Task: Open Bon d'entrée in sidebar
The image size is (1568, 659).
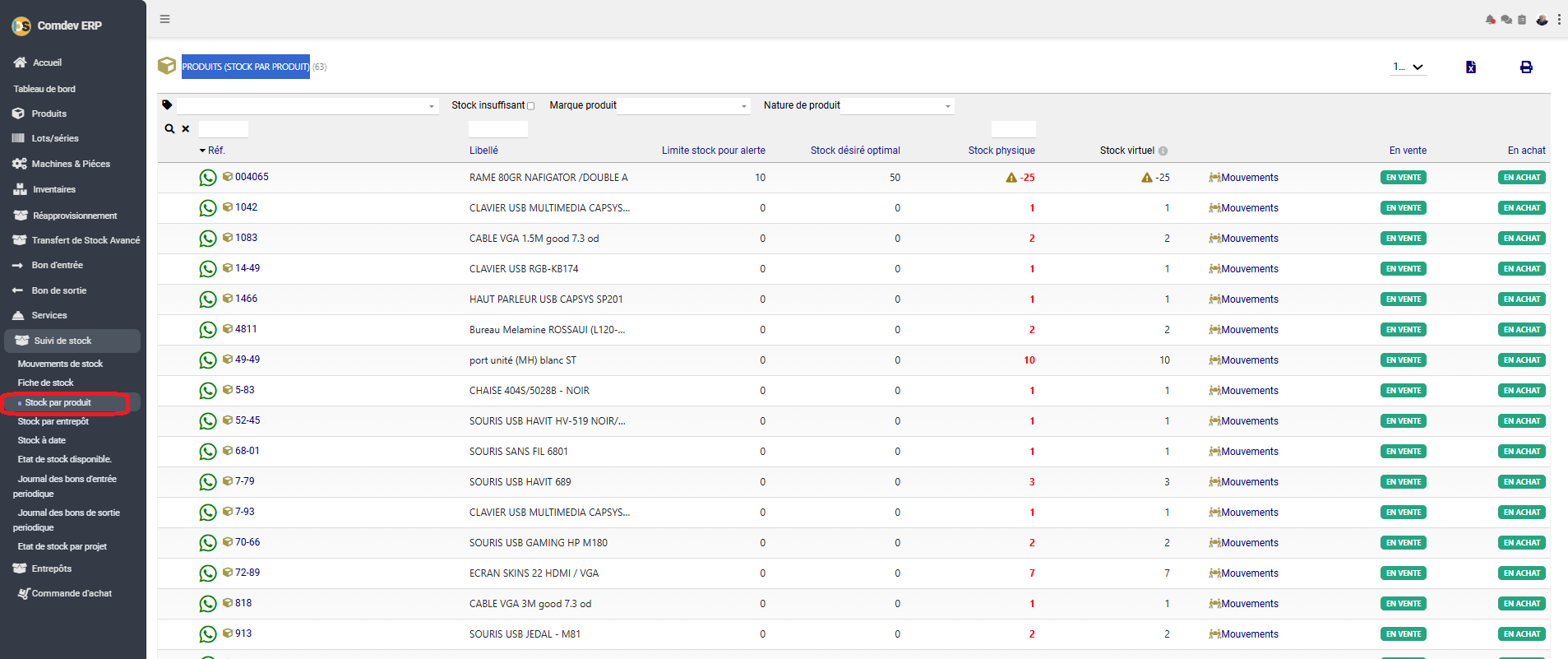Action: 57,265
